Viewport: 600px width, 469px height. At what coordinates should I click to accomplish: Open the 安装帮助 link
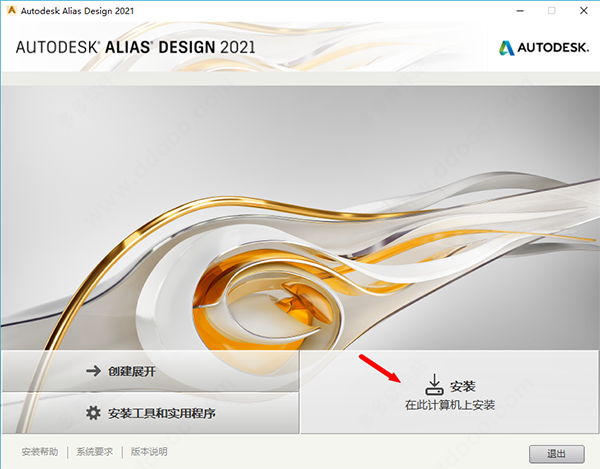tap(40, 452)
